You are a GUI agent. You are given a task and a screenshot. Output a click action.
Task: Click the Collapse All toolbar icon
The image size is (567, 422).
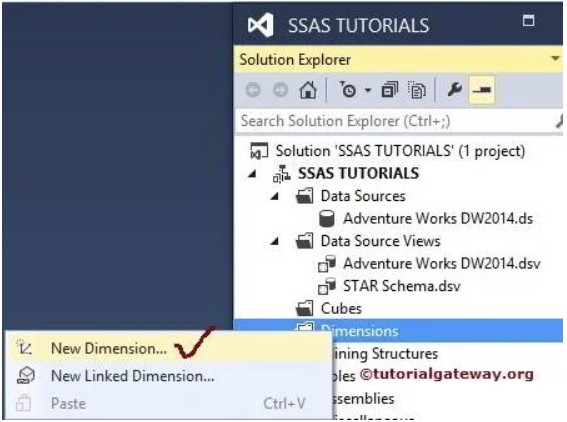click(389, 90)
